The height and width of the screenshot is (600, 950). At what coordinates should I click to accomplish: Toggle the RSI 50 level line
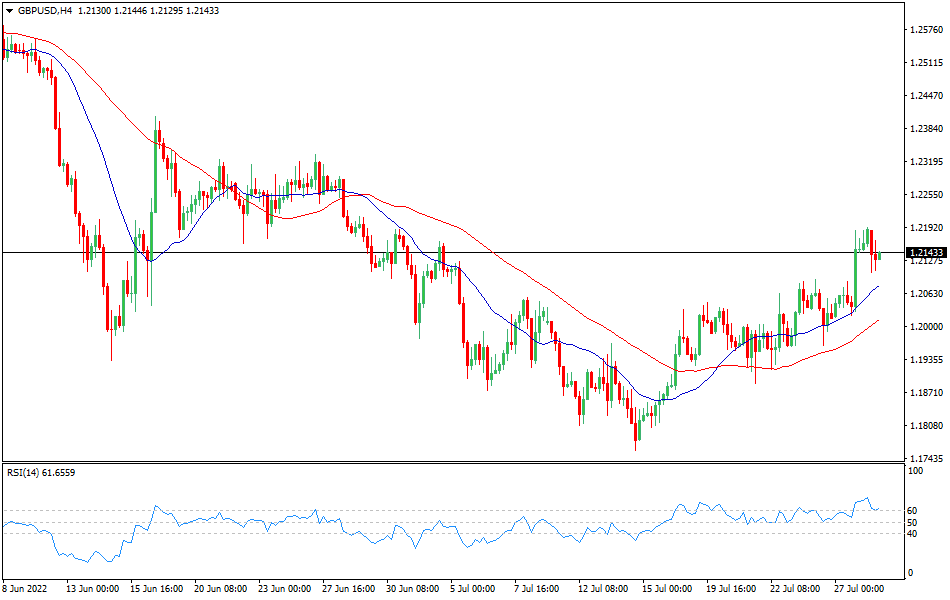coord(450,520)
